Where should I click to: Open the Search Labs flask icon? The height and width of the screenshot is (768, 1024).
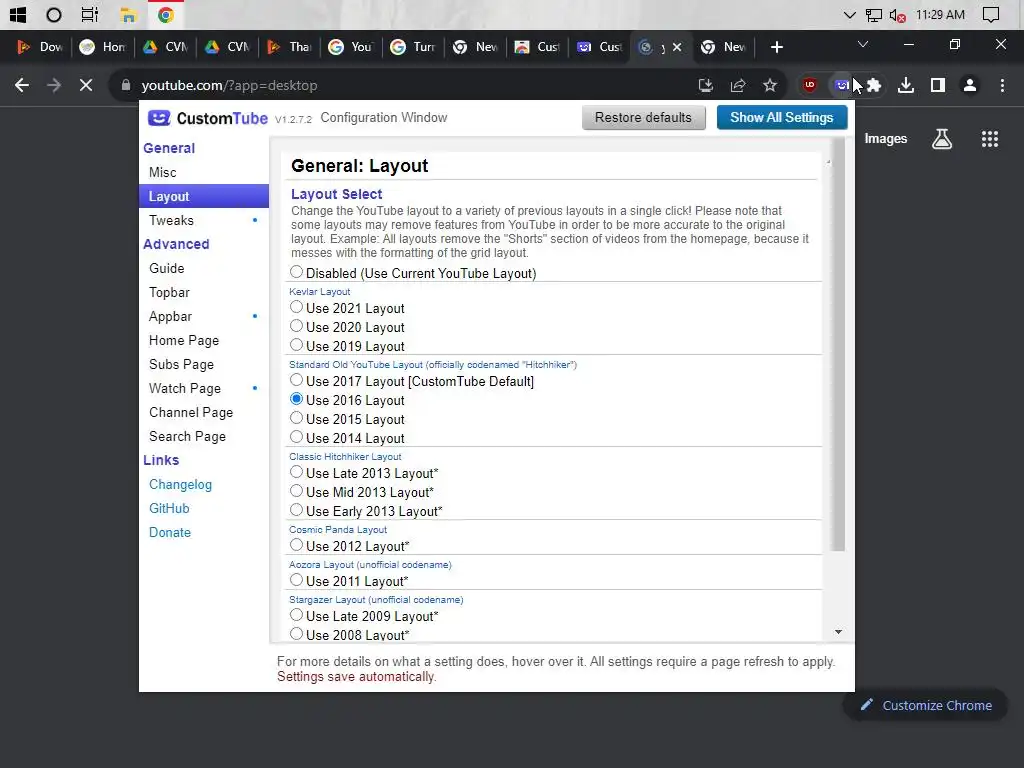pyautogui.click(x=942, y=138)
